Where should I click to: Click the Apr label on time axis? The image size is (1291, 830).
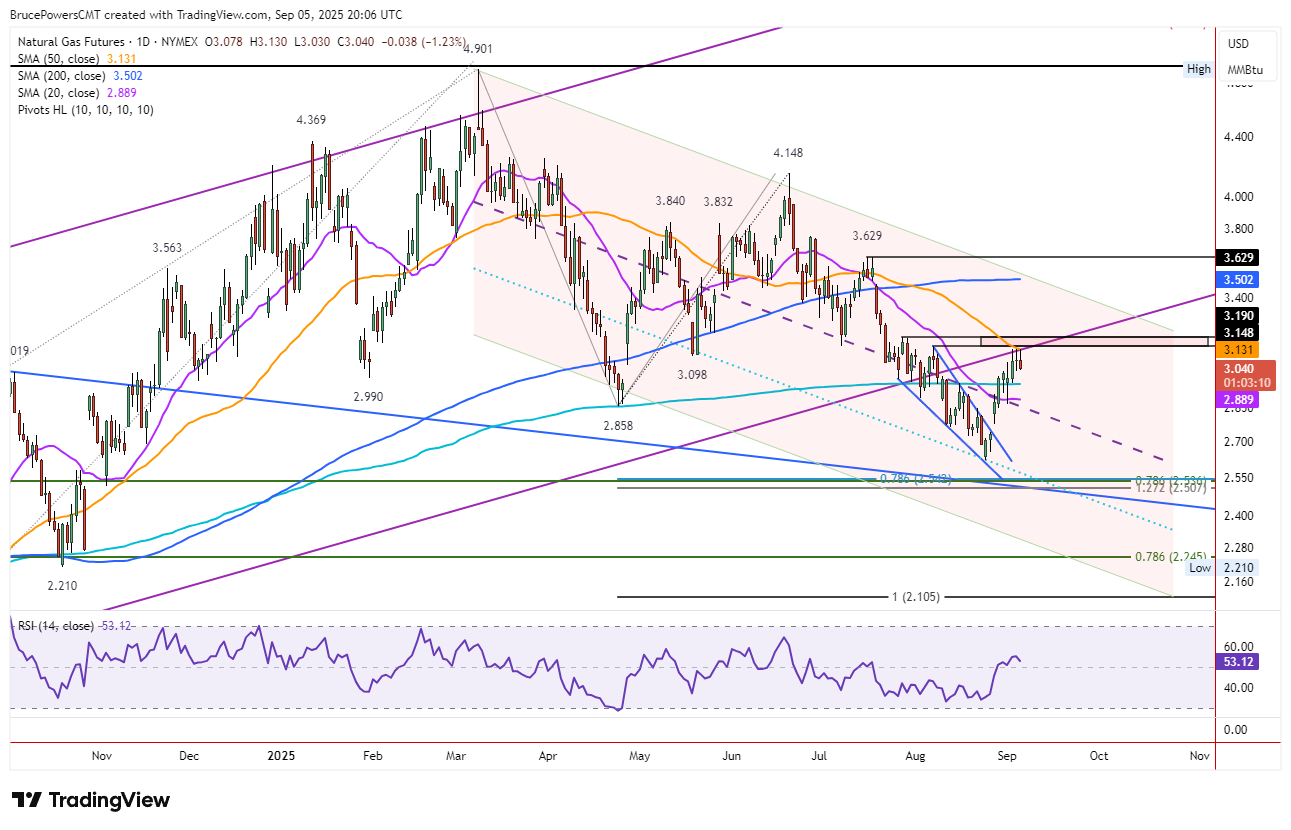(547, 756)
